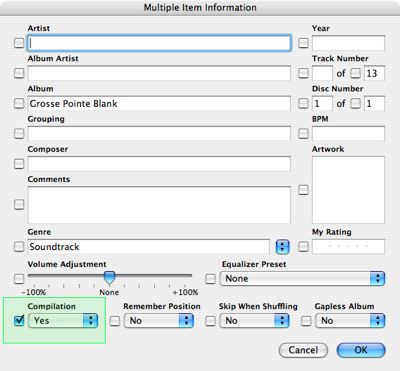
Task: Open the Skip When Shuffling dropdown
Action: 254,321
